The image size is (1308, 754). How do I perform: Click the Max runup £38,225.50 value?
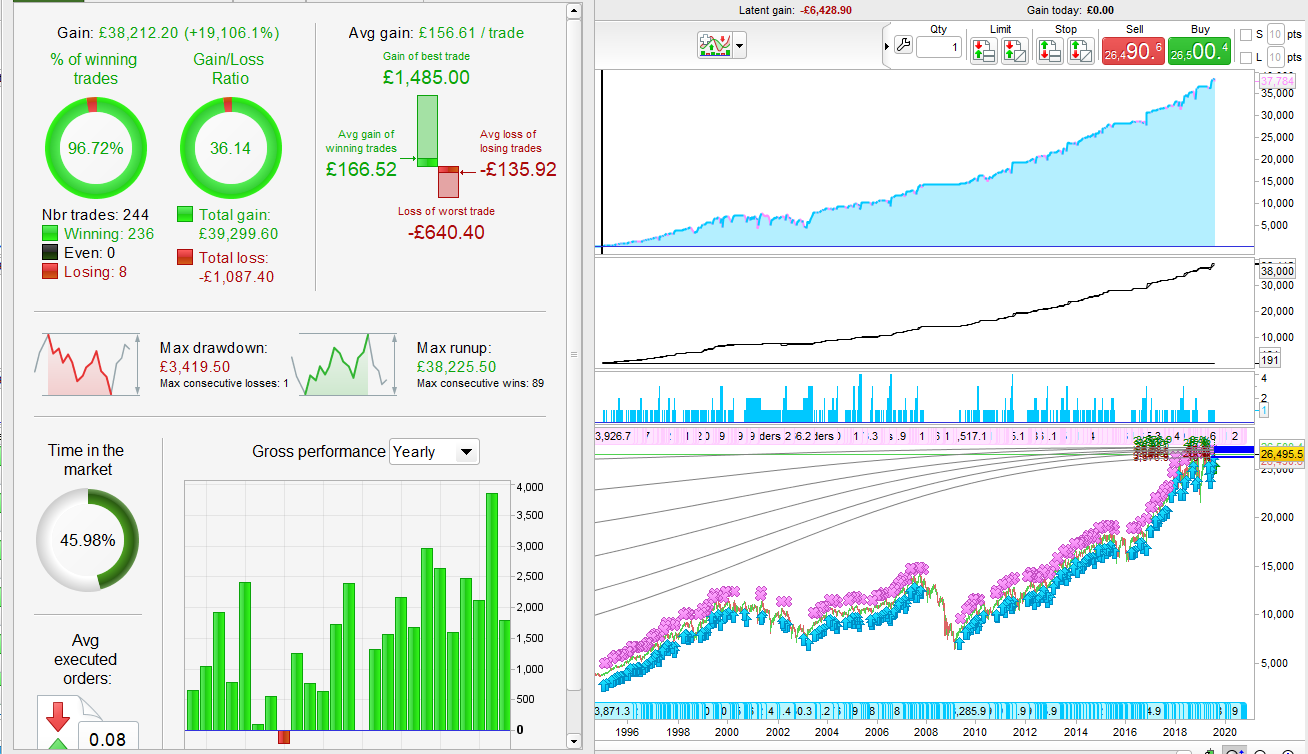point(458,367)
